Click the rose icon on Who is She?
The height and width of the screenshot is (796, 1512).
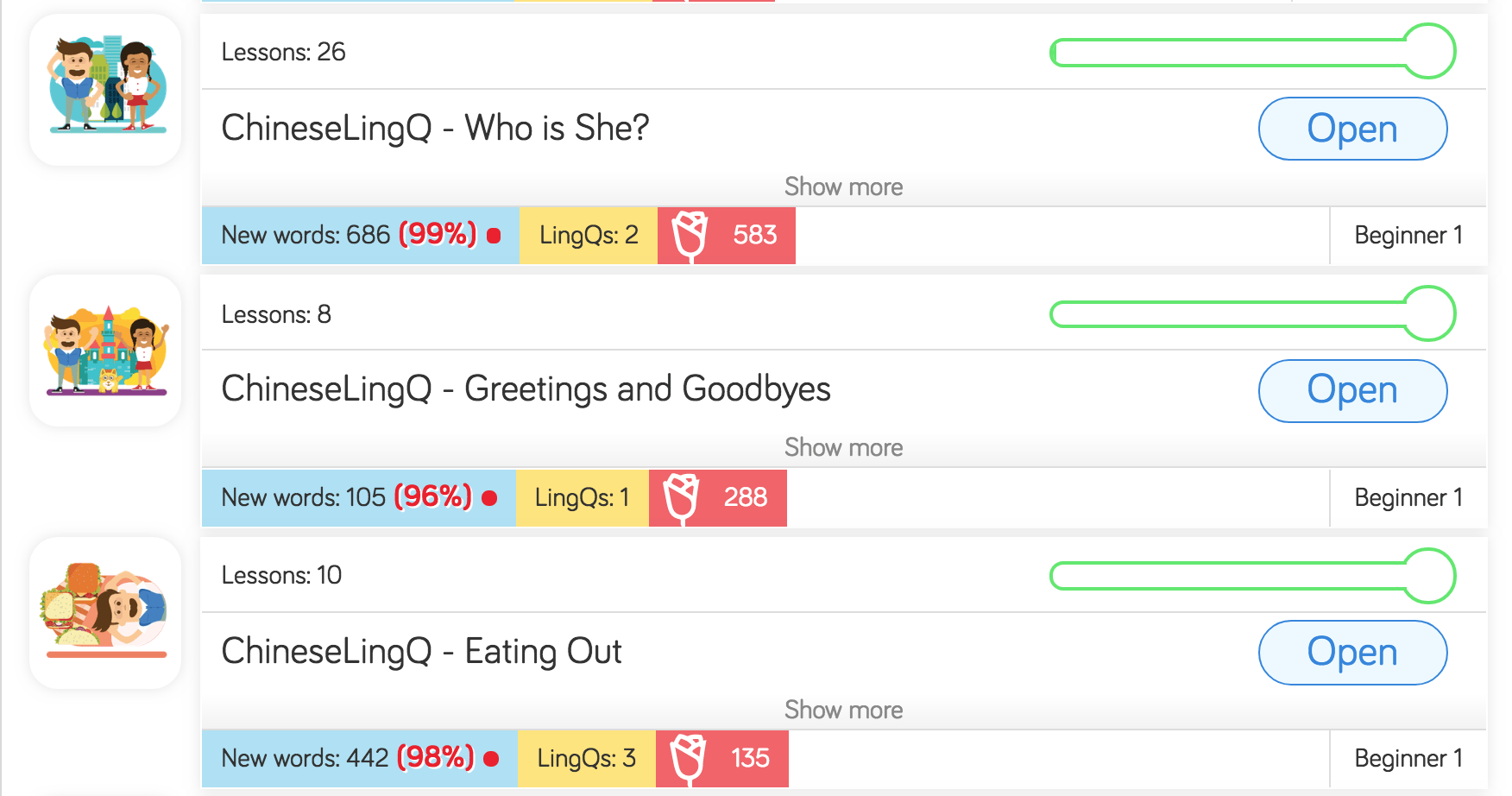[x=690, y=235]
